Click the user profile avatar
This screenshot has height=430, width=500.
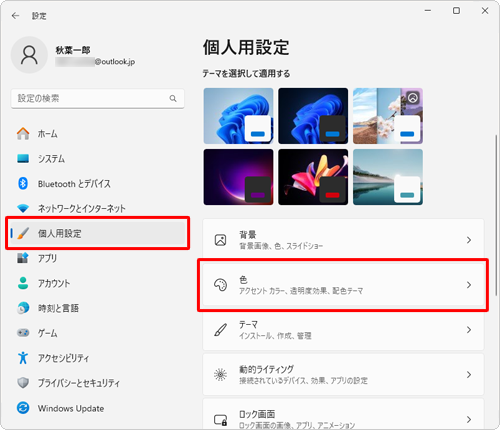pos(29,55)
